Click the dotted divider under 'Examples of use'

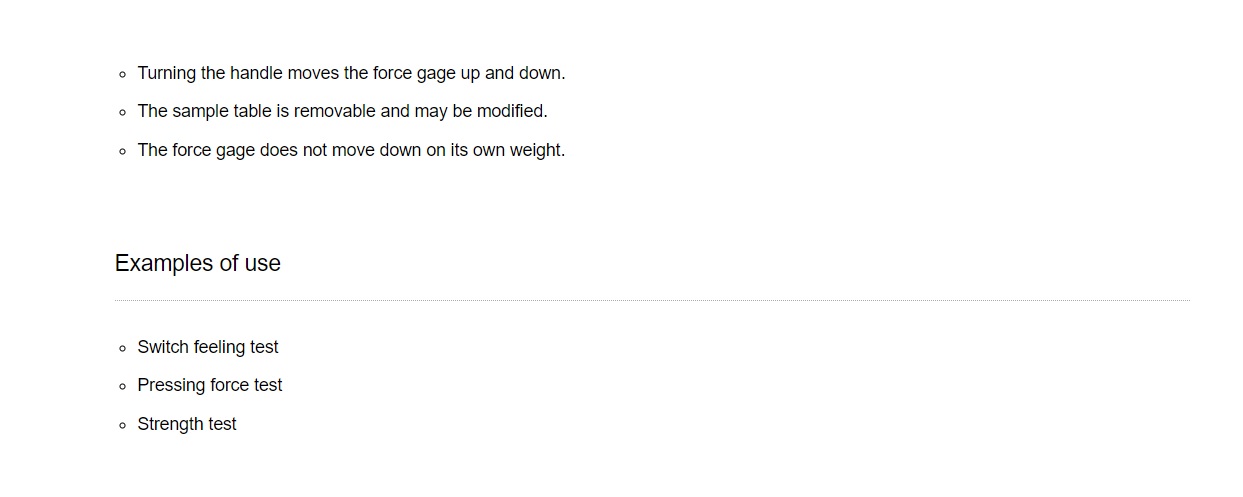652,300
